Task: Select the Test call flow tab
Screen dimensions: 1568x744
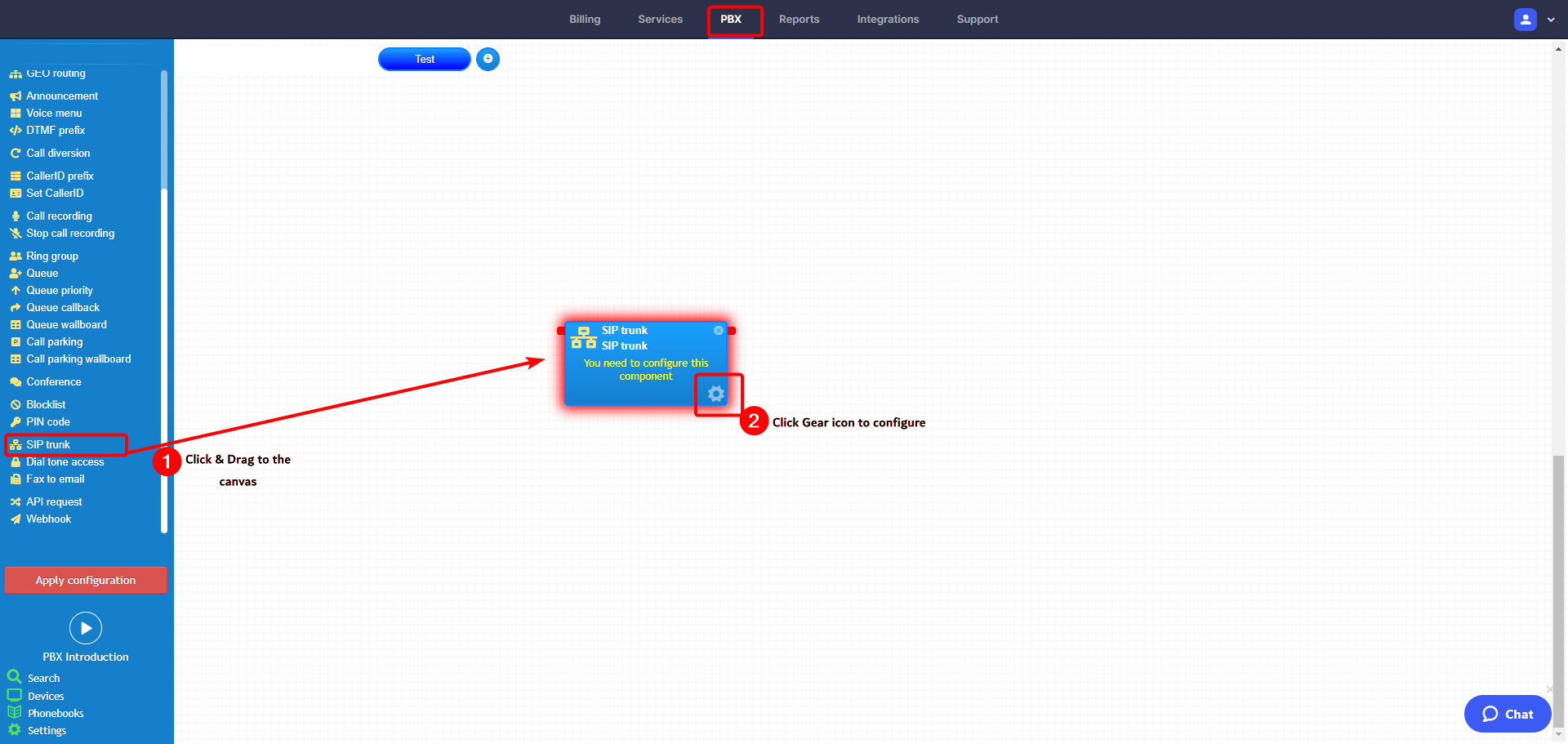Action: (x=424, y=59)
